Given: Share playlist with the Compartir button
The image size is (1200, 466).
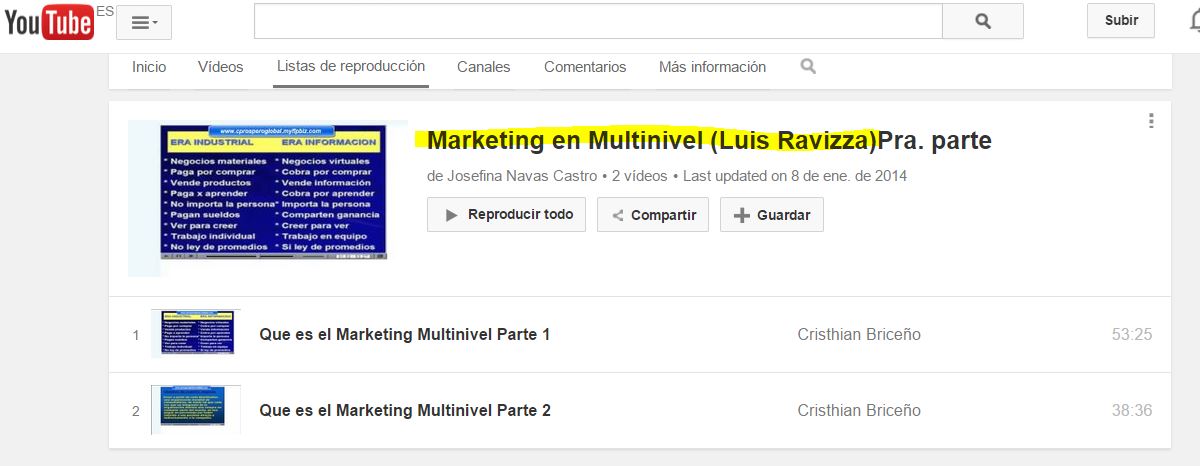Looking at the screenshot, I should (x=653, y=215).
